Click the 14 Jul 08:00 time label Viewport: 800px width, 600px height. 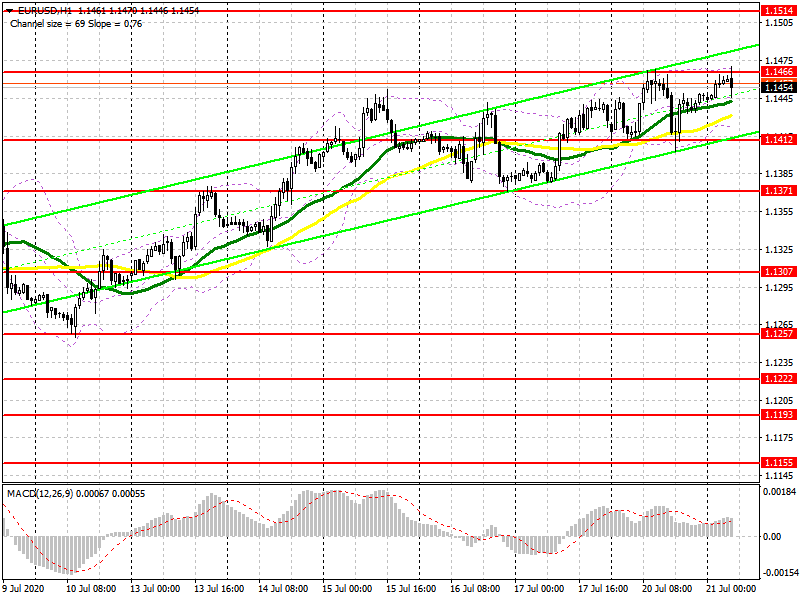(283, 589)
